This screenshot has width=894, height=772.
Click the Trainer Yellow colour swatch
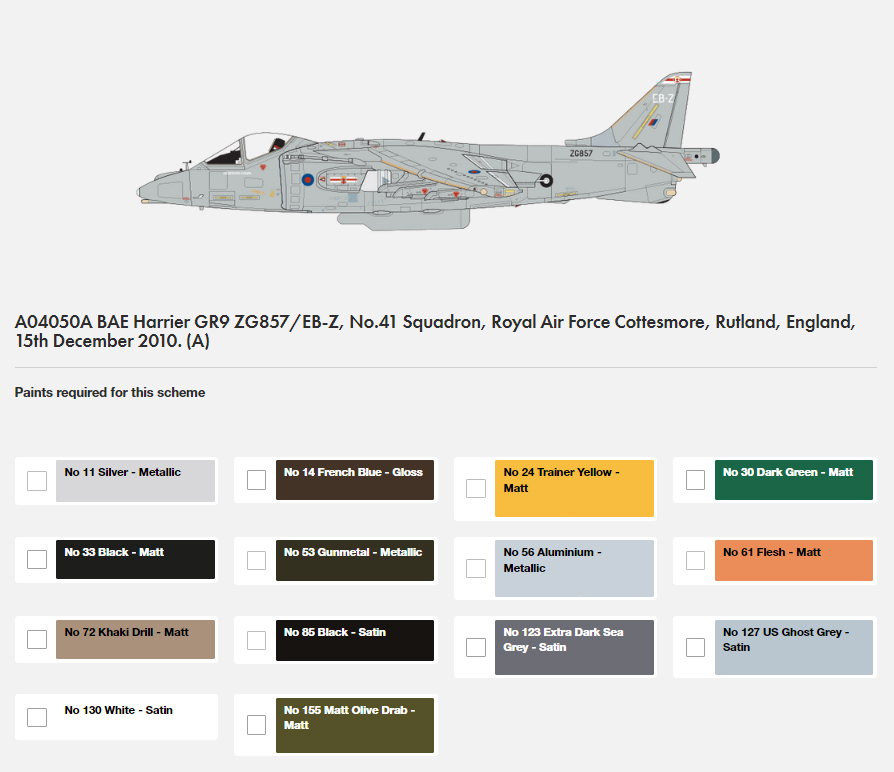(574, 488)
